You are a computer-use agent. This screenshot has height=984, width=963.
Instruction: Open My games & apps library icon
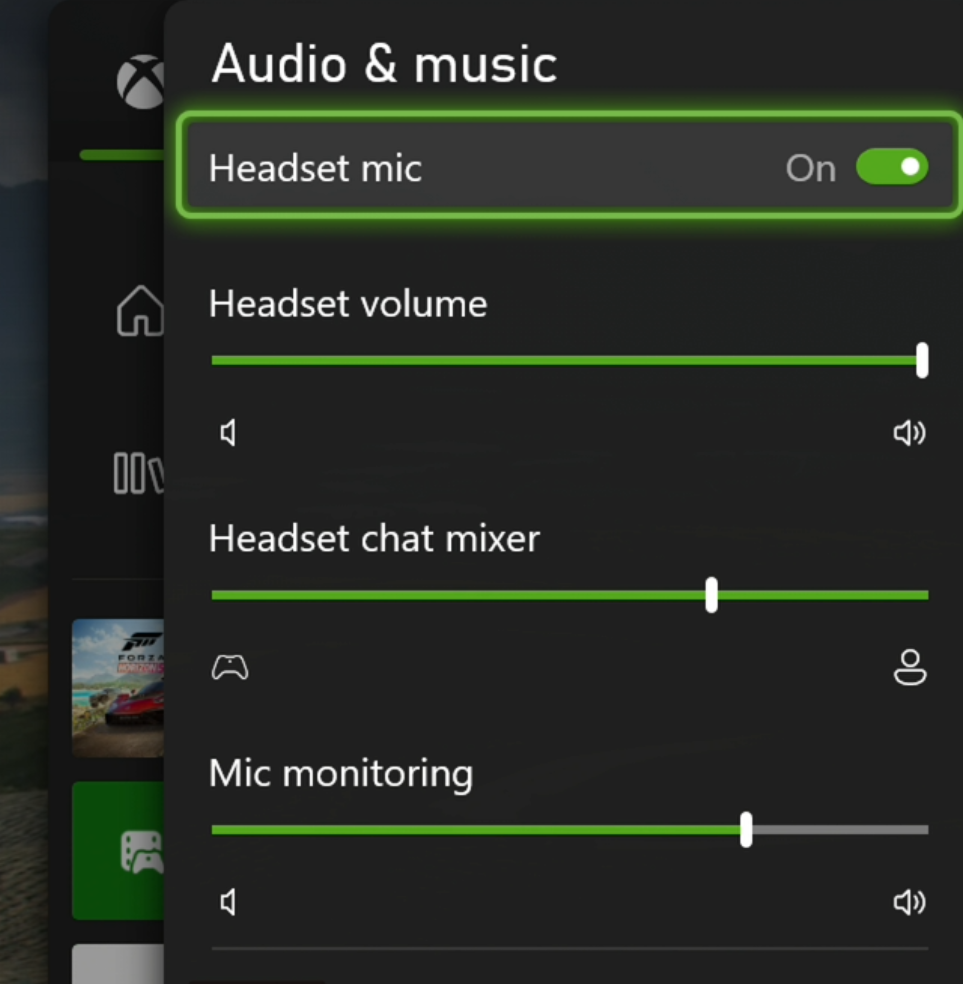click(x=138, y=473)
